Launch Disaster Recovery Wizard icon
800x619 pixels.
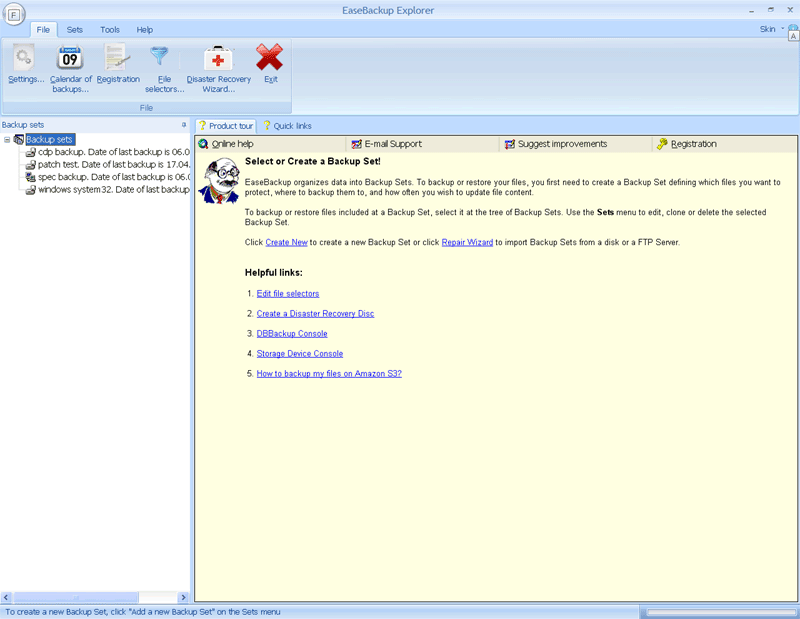coord(218,58)
